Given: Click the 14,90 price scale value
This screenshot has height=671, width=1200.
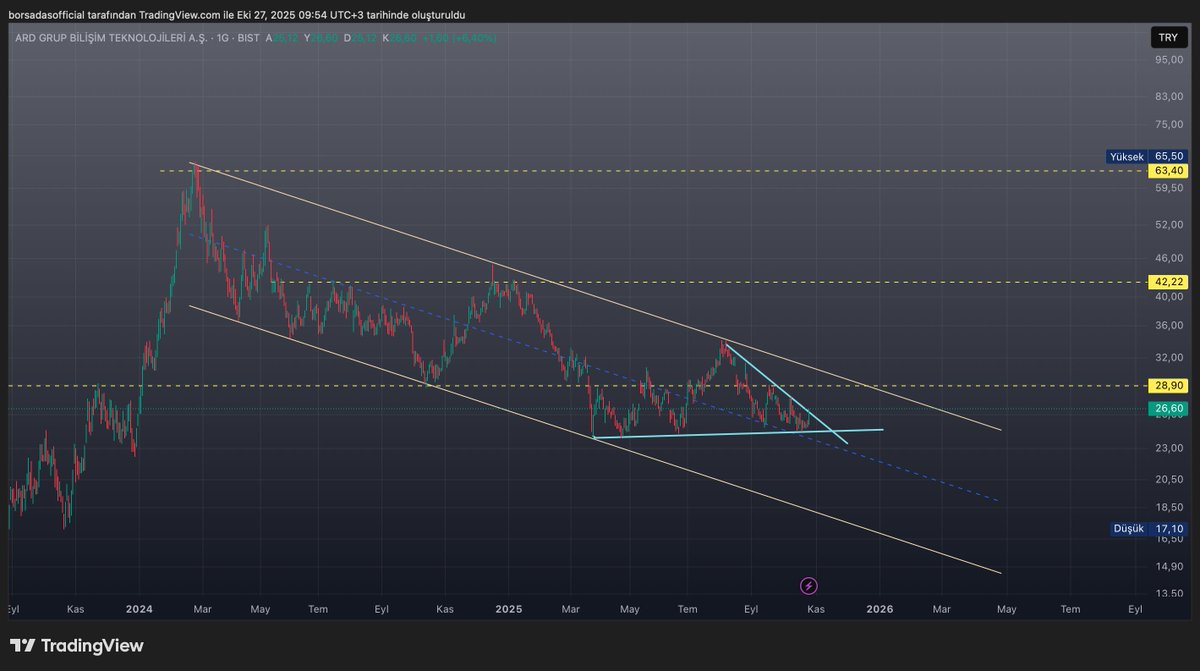Looking at the screenshot, I should (1168, 566).
